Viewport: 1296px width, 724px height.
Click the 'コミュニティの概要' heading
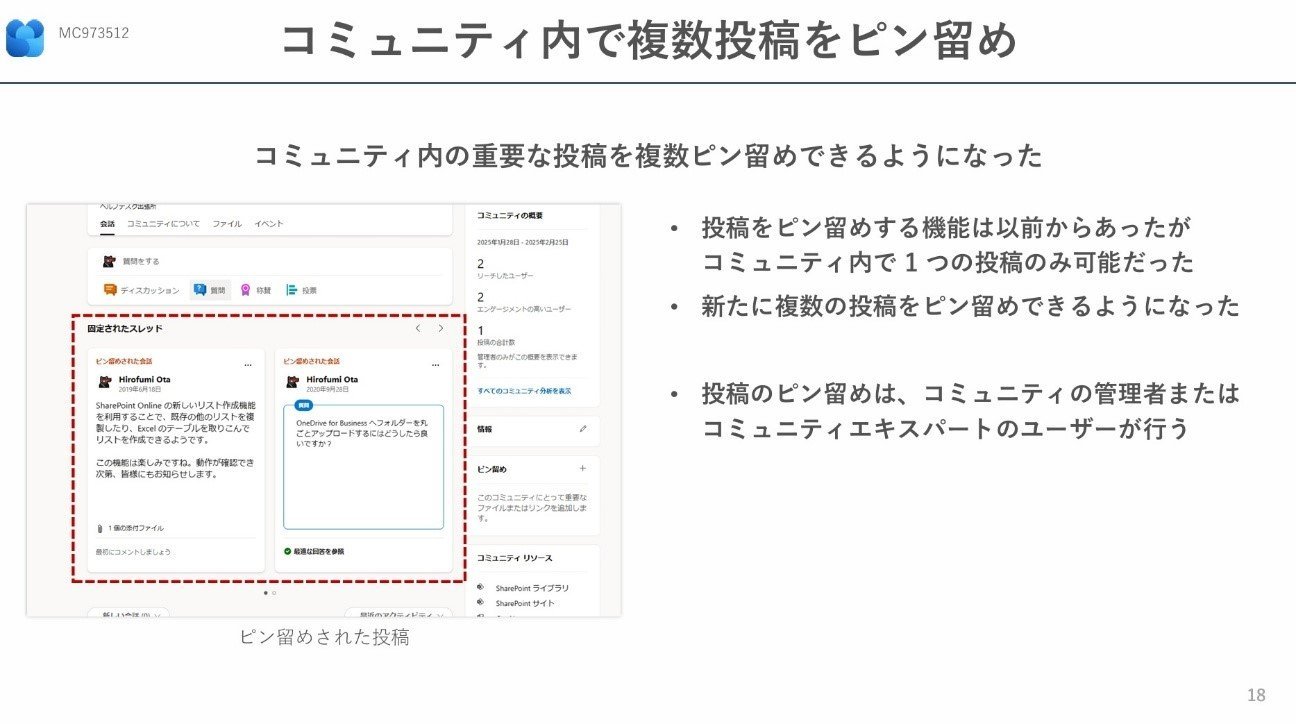click(510, 215)
